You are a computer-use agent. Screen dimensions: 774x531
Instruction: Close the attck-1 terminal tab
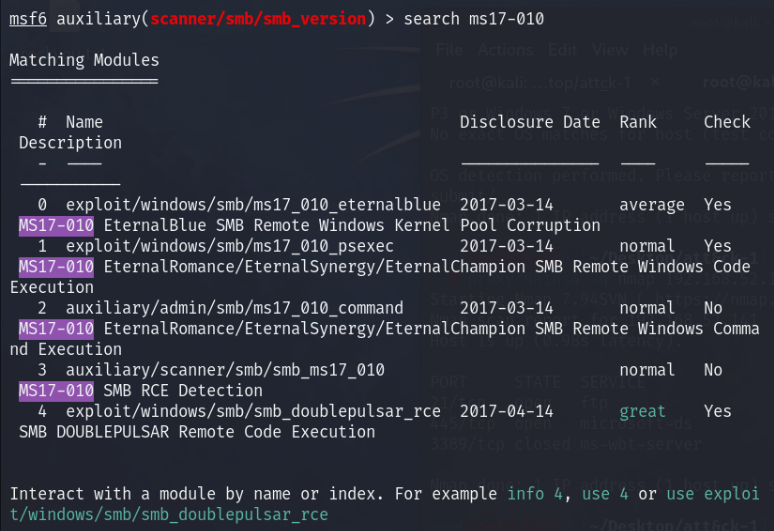coord(654,82)
